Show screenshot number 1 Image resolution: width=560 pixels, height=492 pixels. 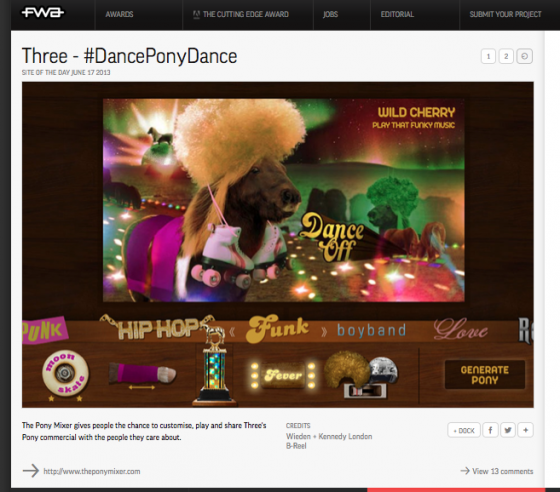coord(488,56)
